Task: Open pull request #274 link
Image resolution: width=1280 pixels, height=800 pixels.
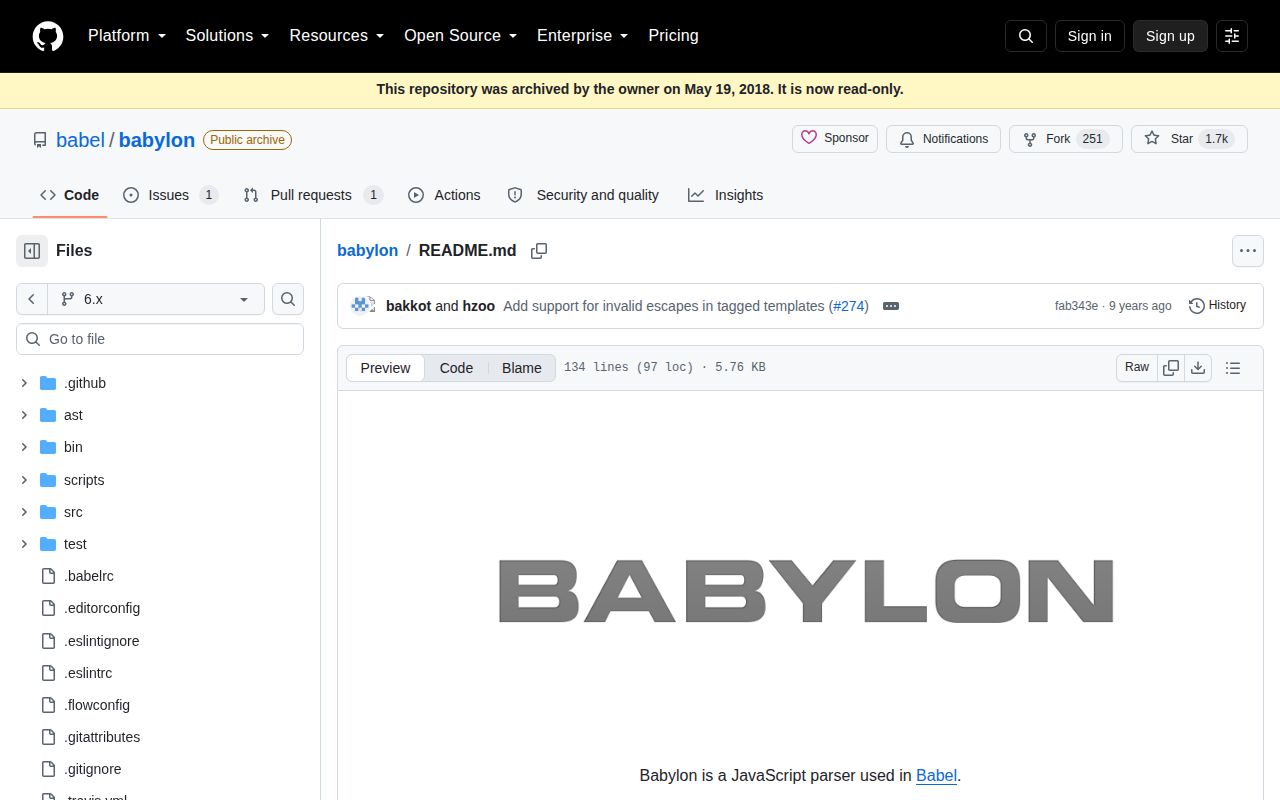Action: [850, 306]
